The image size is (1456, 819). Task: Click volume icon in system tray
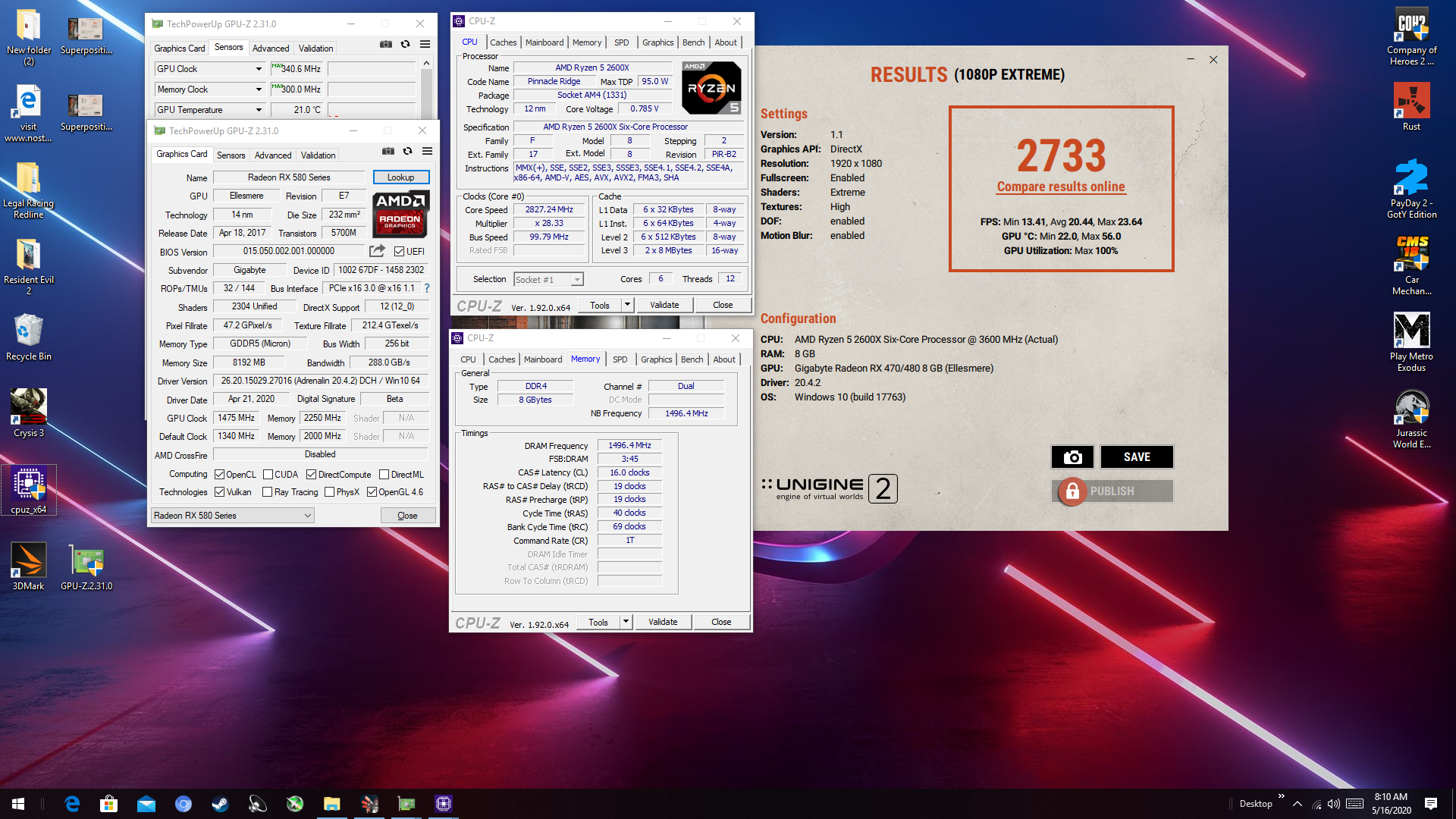[x=1334, y=804]
